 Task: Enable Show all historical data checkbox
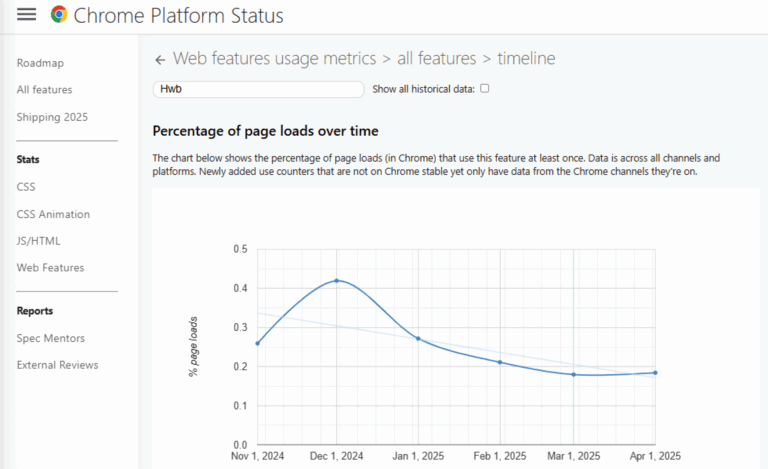point(485,89)
